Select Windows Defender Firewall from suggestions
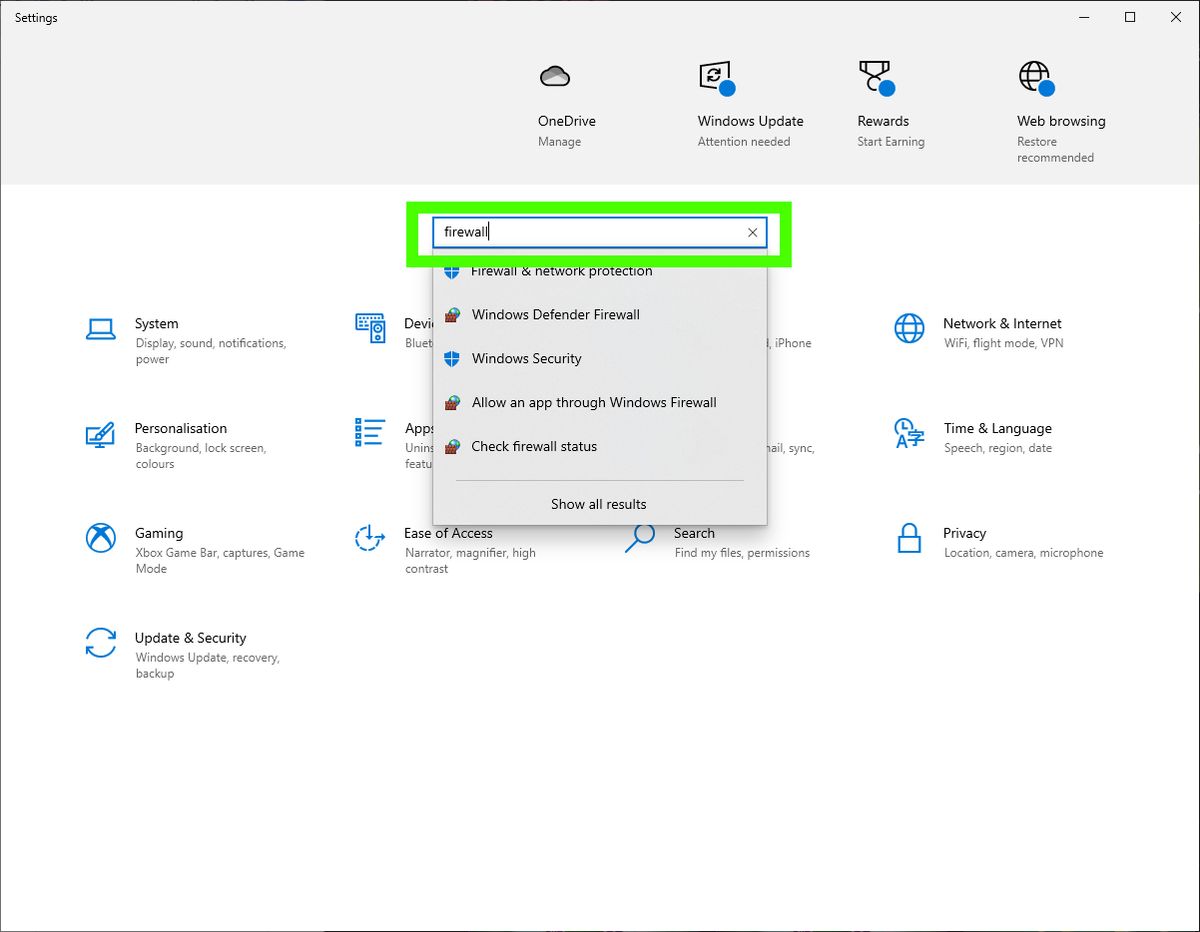The width and height of the screenshot is (1200, 932). tap(556, 314)
